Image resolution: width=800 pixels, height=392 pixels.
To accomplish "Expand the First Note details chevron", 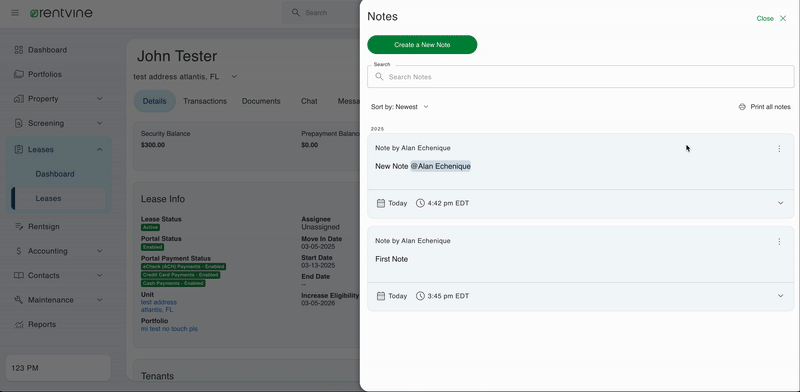I will [780, 296].
